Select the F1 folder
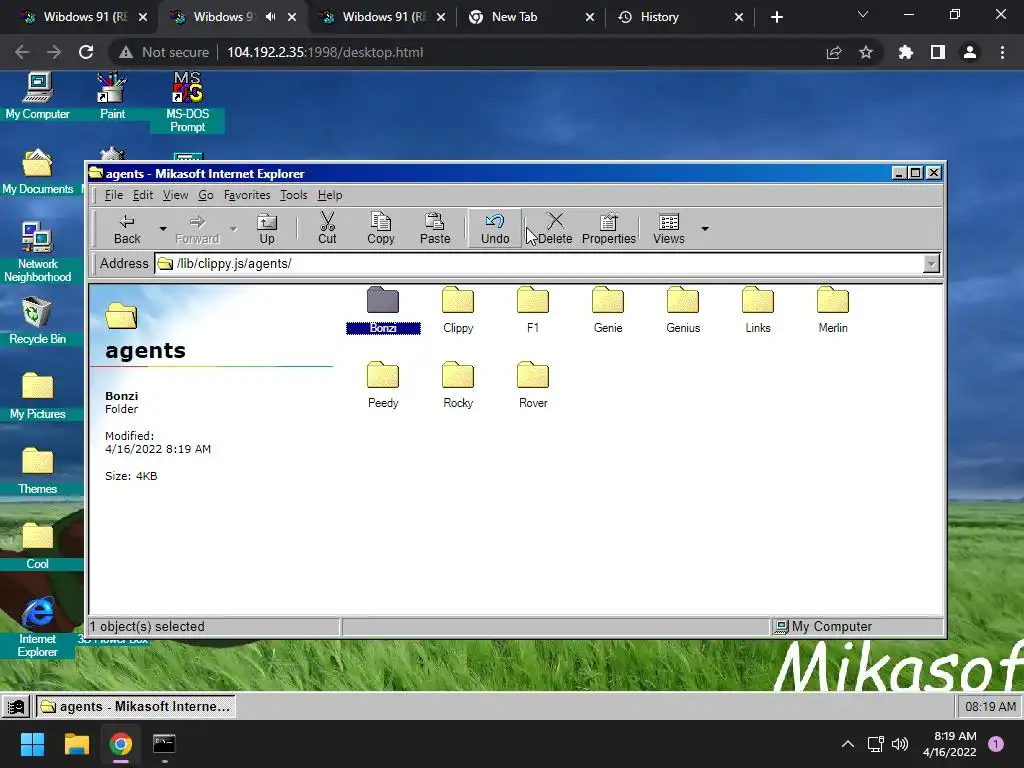The image size is (1024, 768). click(533, 310)
